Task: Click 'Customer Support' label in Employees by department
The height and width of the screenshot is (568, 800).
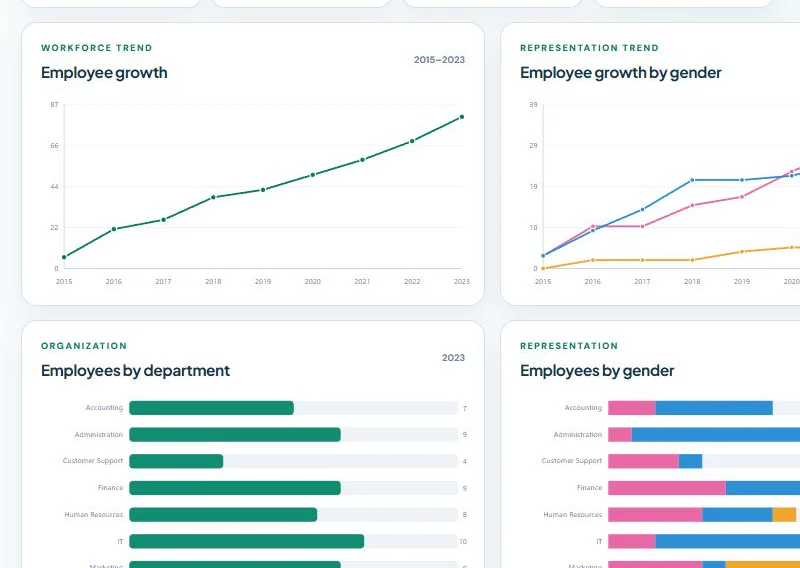Action: [x=93, y=461]
